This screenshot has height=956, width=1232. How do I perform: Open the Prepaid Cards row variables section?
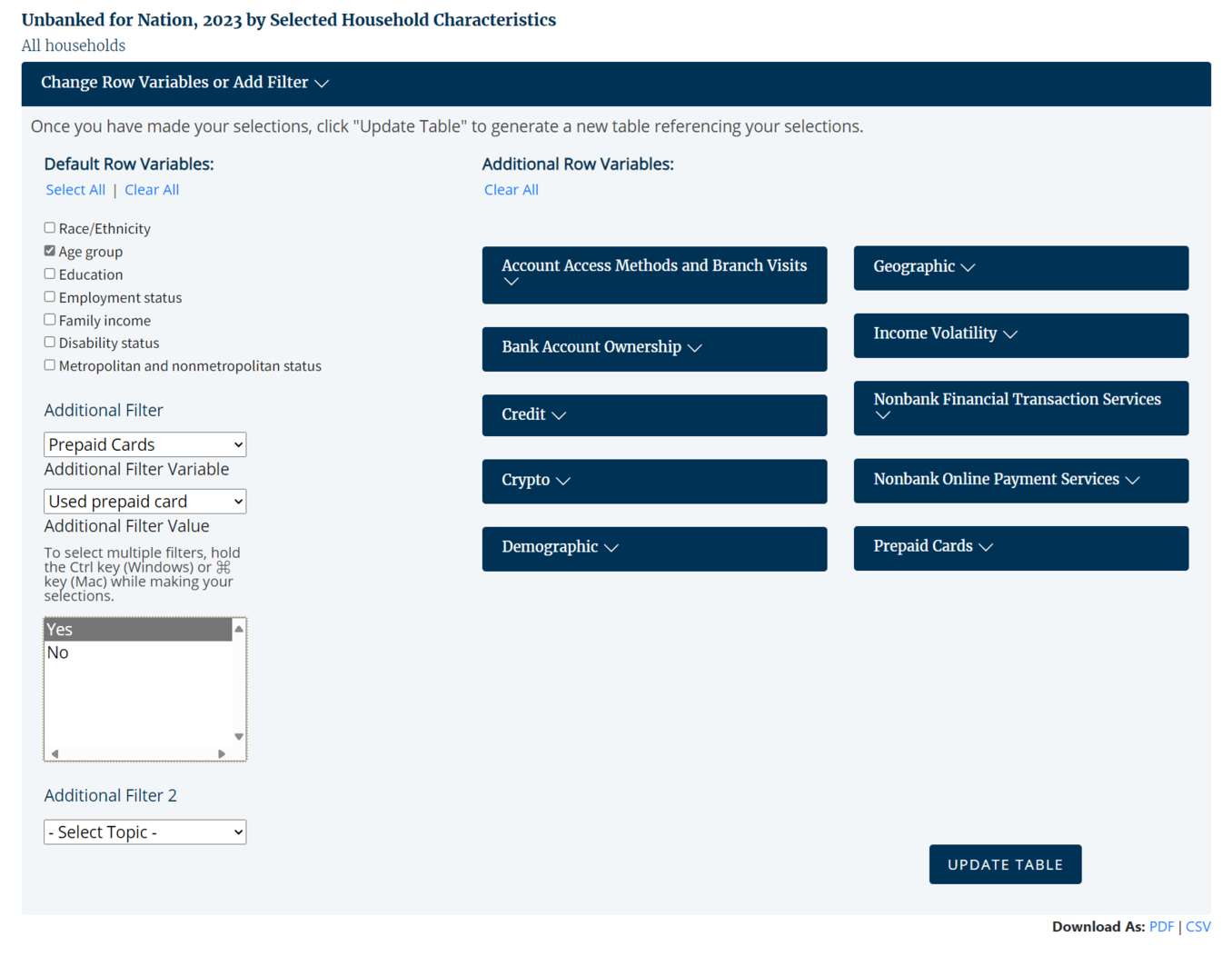(1021, 548)
